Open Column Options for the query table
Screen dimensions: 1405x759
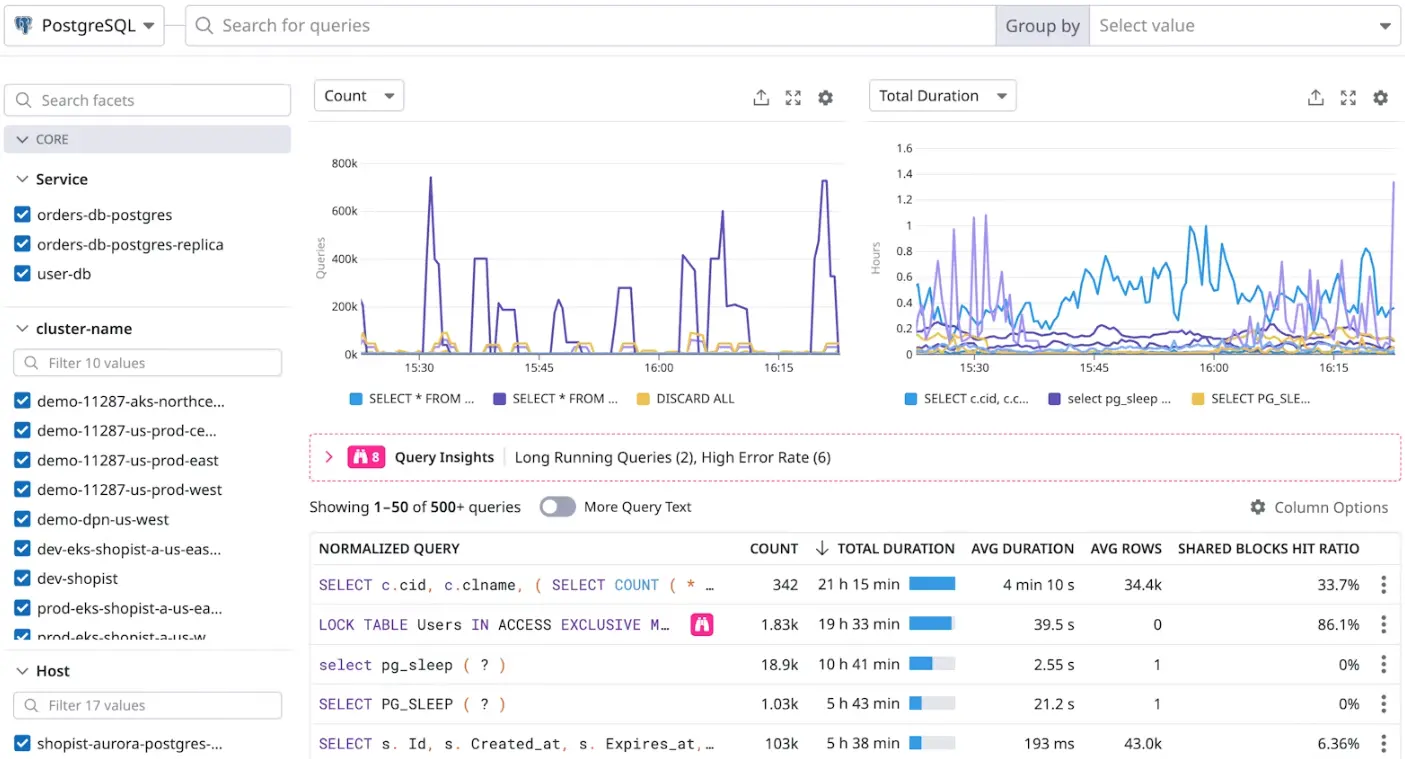(x=1318, y=507)
